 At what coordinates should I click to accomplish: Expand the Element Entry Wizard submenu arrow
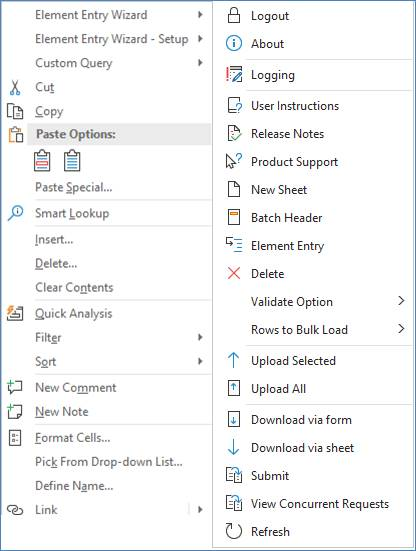tap(200, 15)
